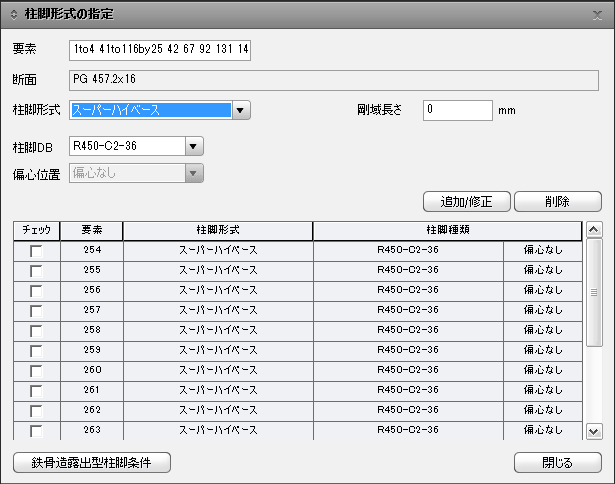Select element number 260 cell
Screen dimensions: 615x484
pyautogui.click(x=92, y=371)
